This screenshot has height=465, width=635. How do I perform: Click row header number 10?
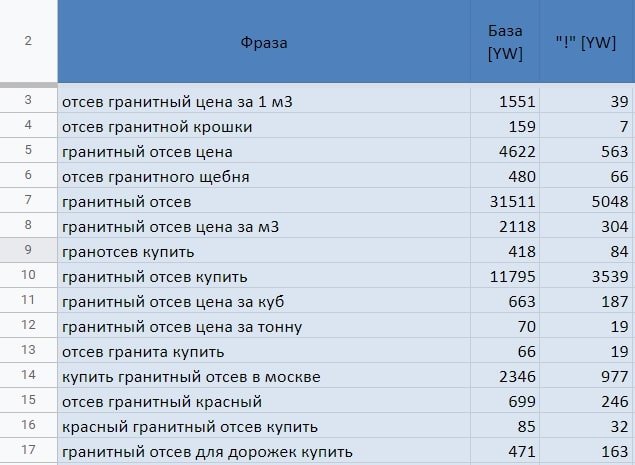28,276
